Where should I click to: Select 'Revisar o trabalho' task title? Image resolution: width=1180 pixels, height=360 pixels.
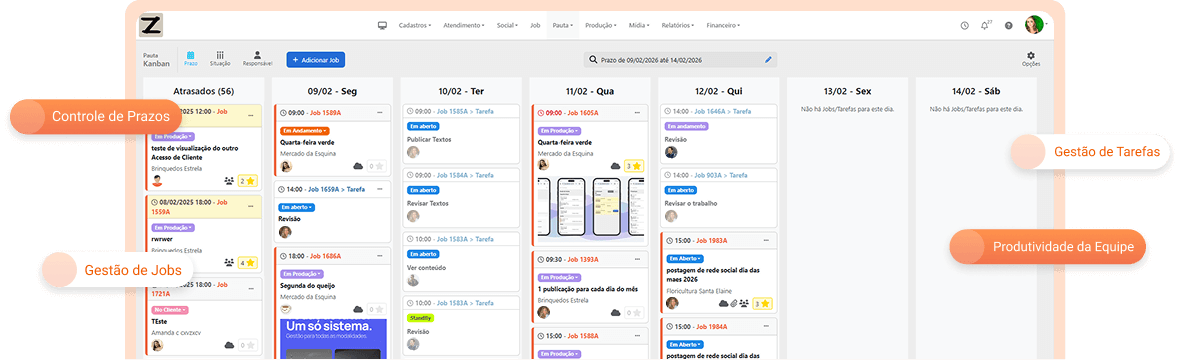pos(691,203)
